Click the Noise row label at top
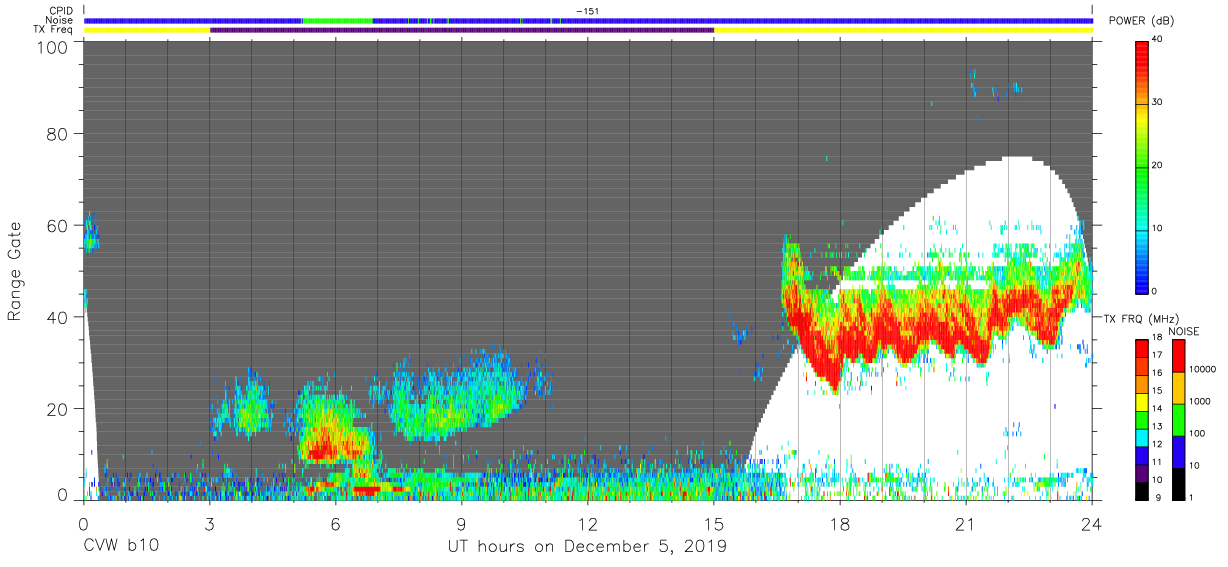The height and width of the screenshot is (567, 1228). click(59, 20)
